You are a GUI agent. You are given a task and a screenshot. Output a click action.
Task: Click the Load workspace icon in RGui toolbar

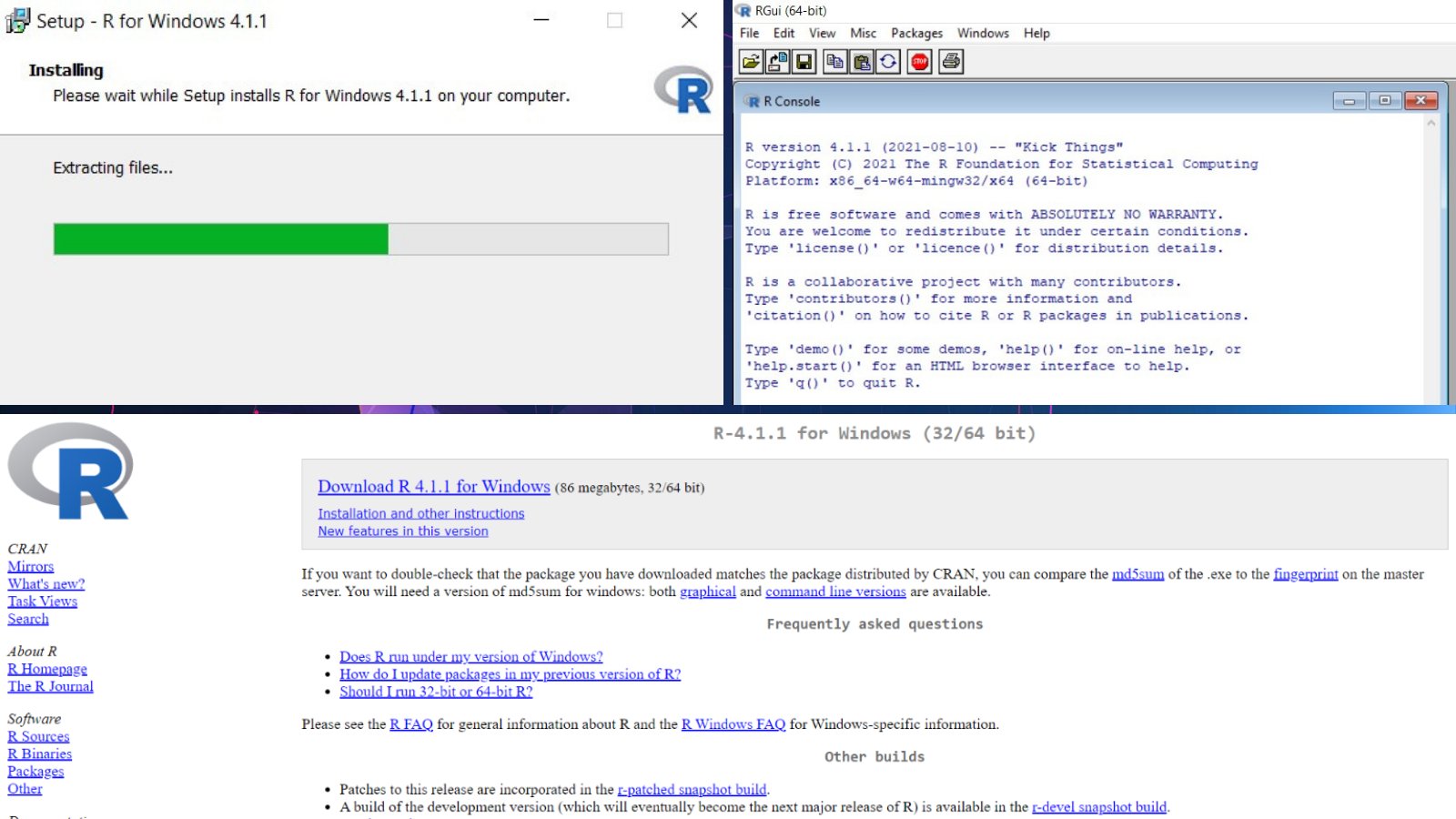tap(777, 62)
